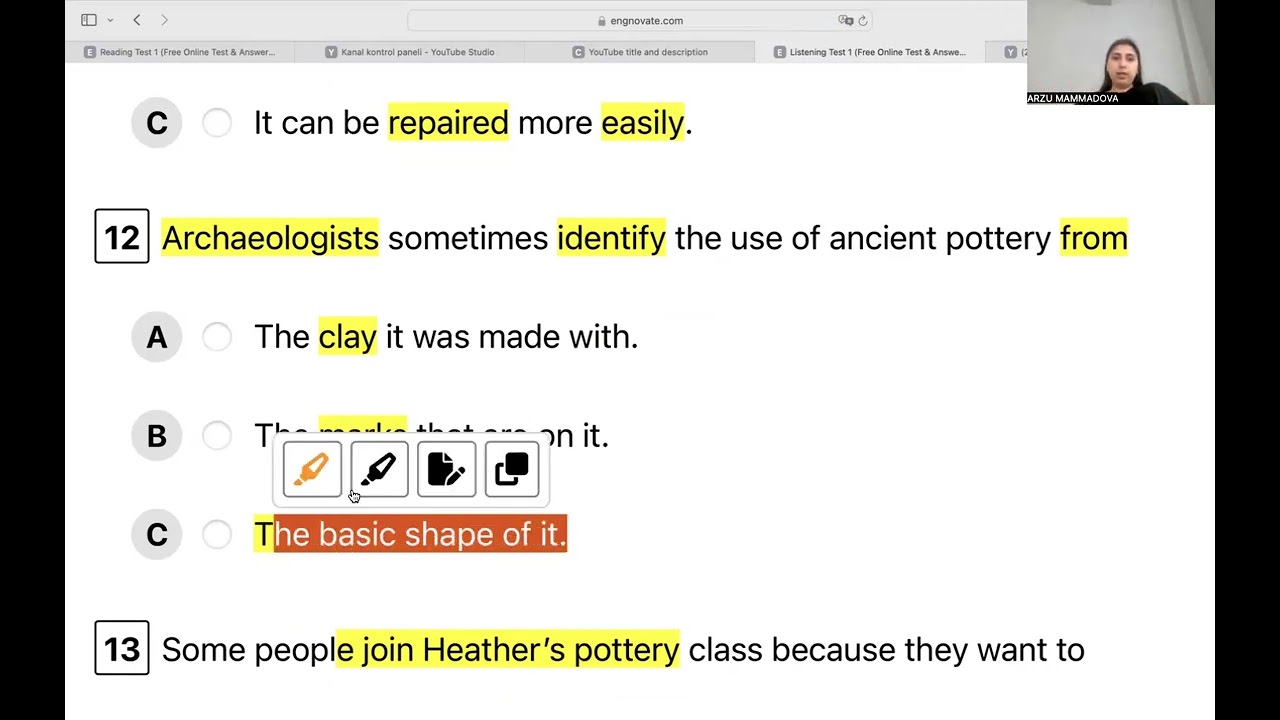
Task: Click the question 13 number box
Action: pos(122,648)
